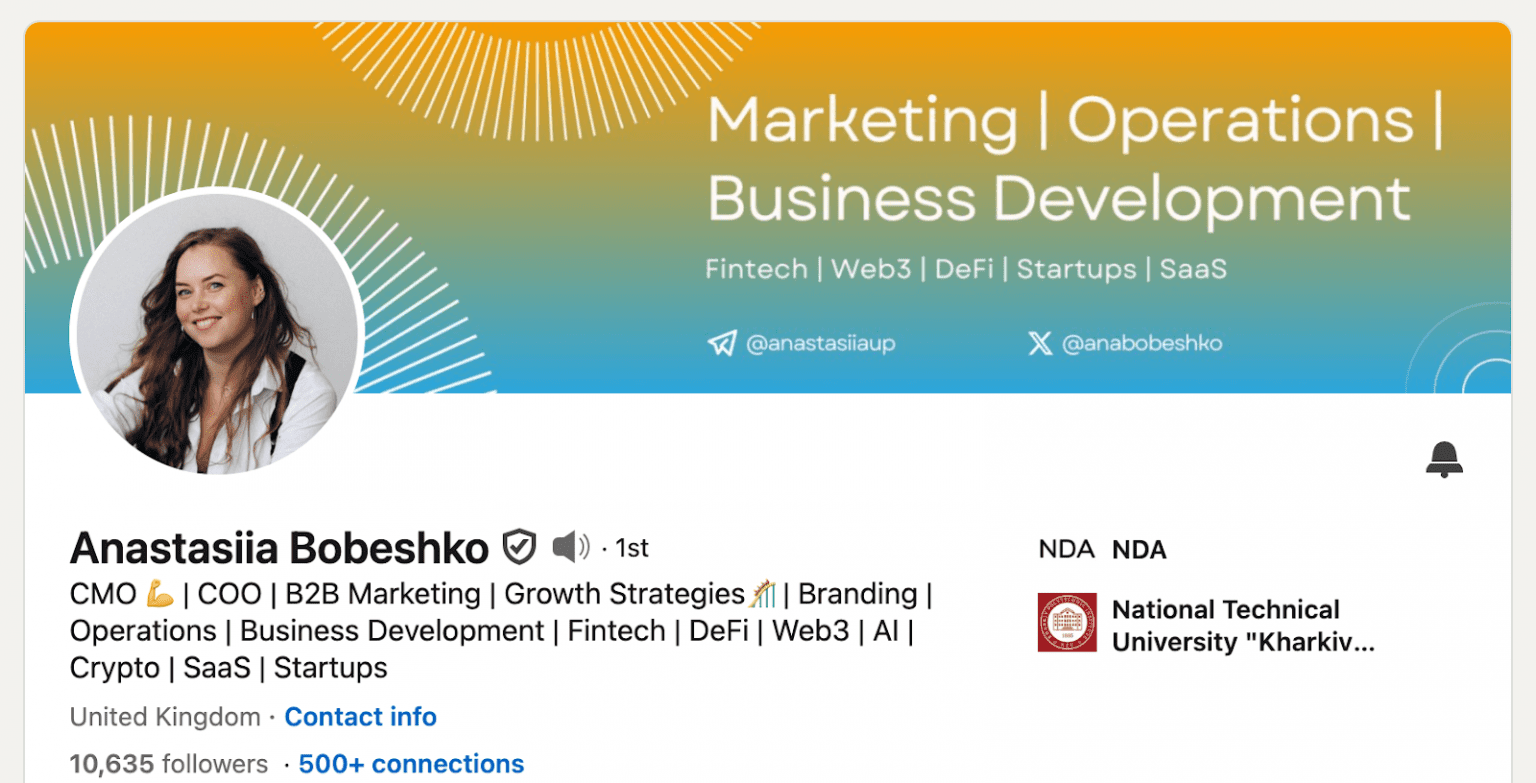Viewport: 1536px width, 783px height.
Task: View the 500+ connections list
Action: (x=411, y=763)
